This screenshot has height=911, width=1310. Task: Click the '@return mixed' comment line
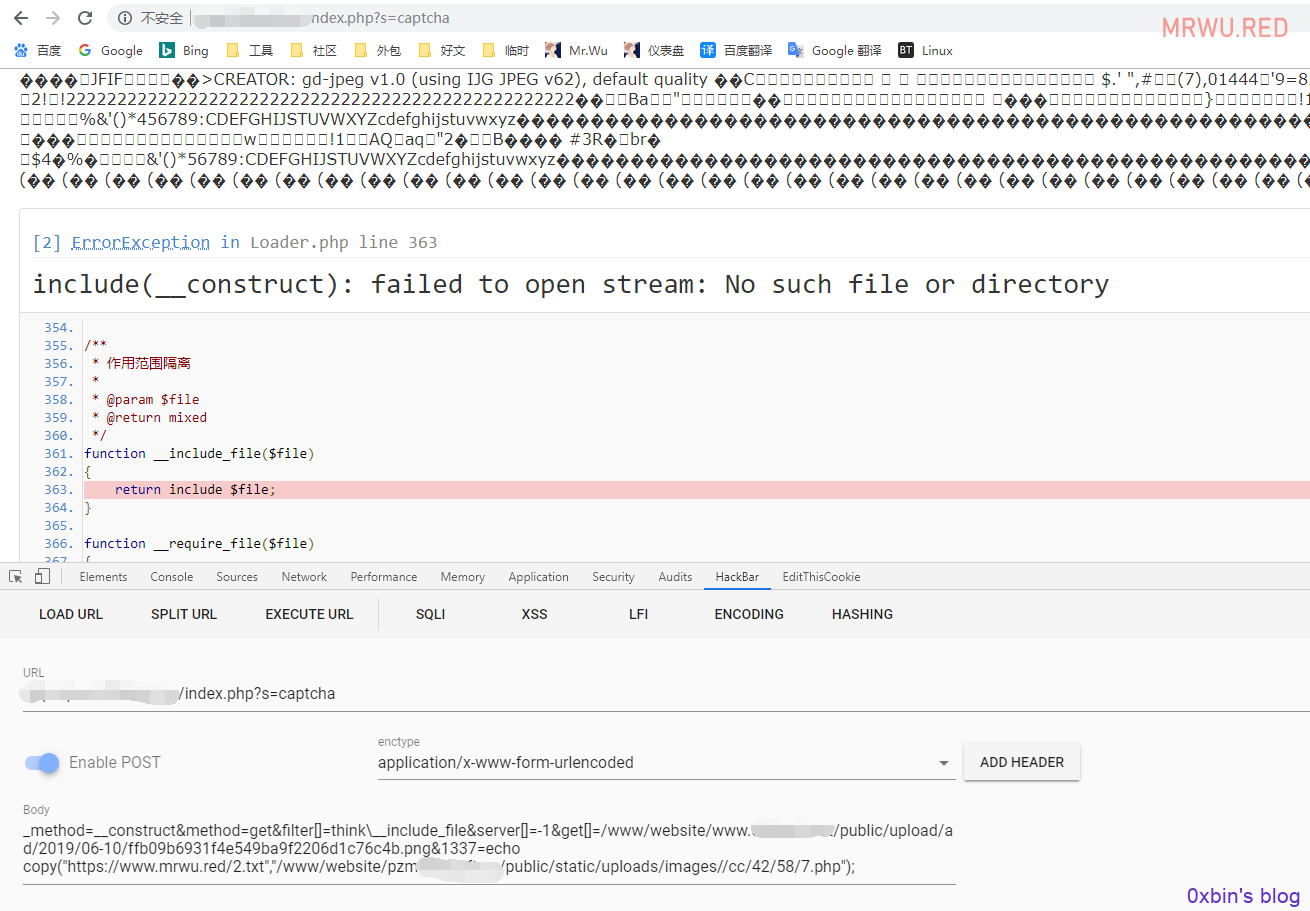pos(149,417)
